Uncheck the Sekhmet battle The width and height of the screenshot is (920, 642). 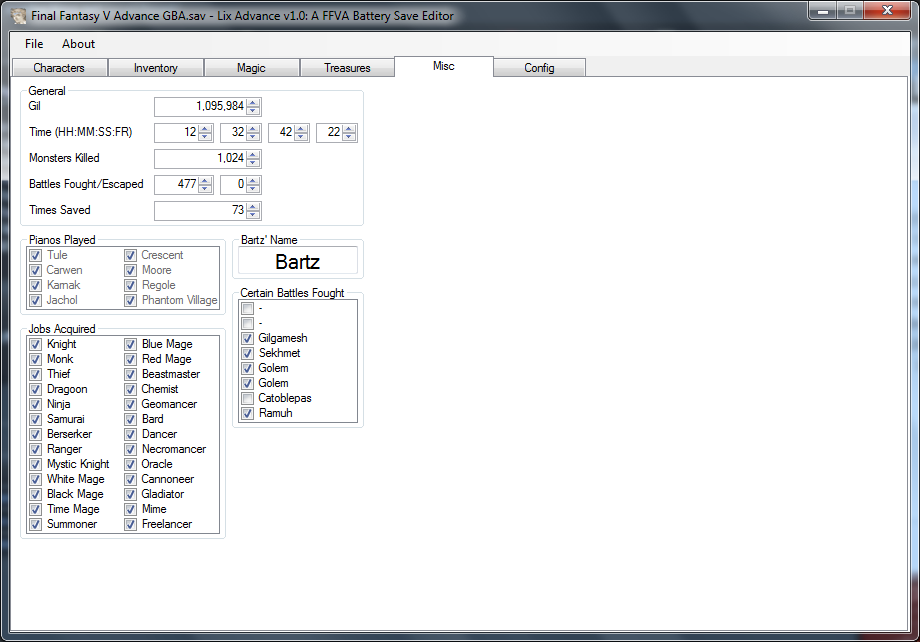tap(248, 353)
